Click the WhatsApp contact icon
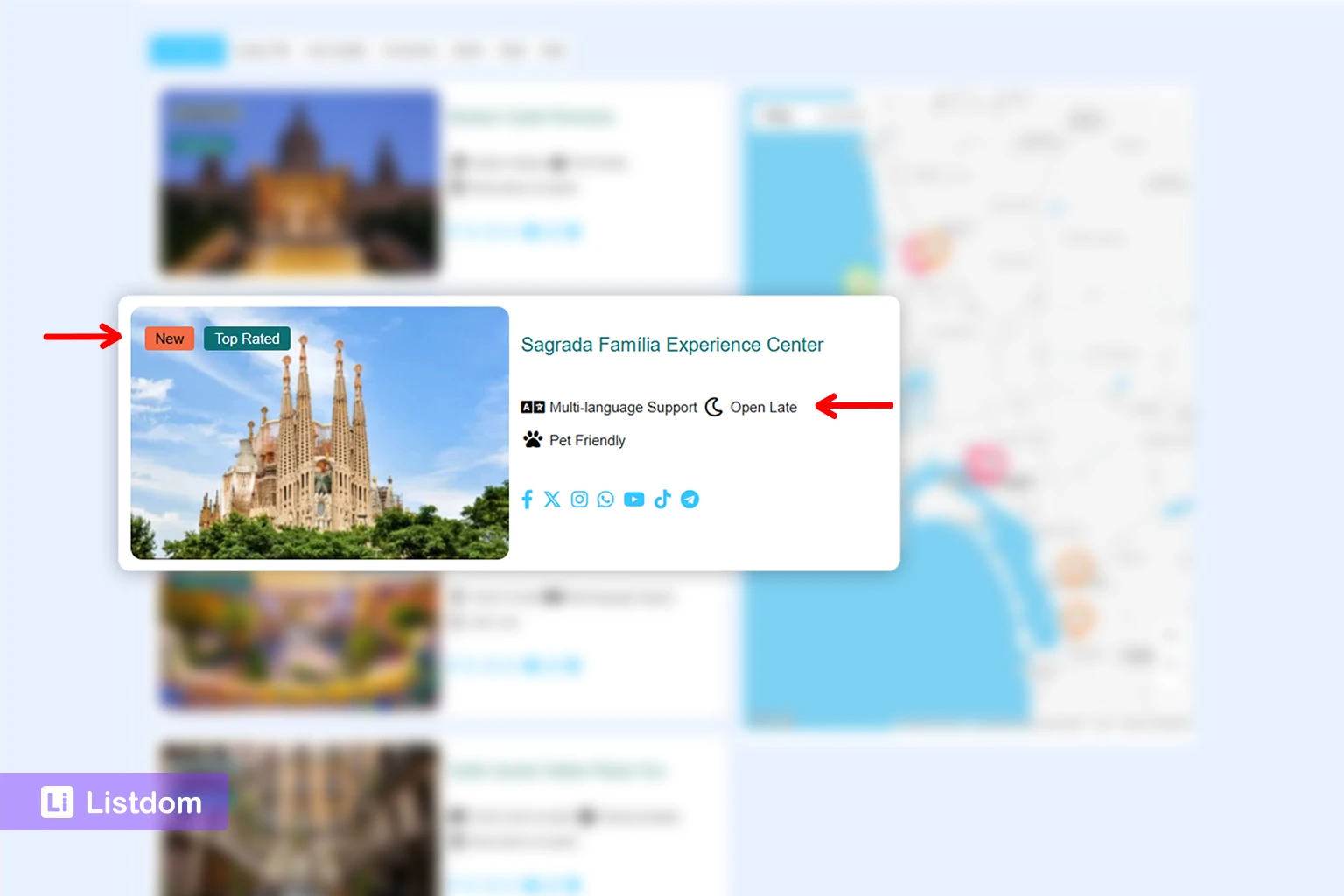This screenshot has height=896, width=1344. [x=605, y=500]
